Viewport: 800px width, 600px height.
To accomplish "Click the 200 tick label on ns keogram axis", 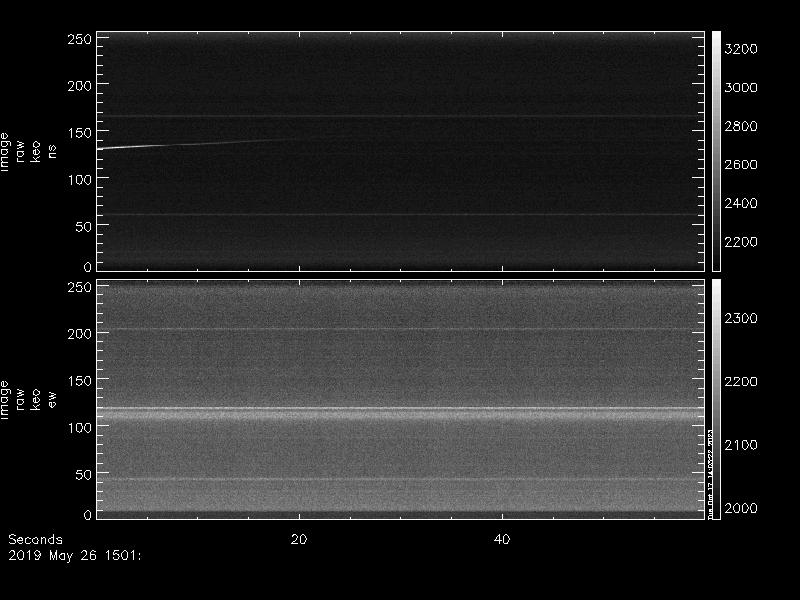I will tap(79, 86).
